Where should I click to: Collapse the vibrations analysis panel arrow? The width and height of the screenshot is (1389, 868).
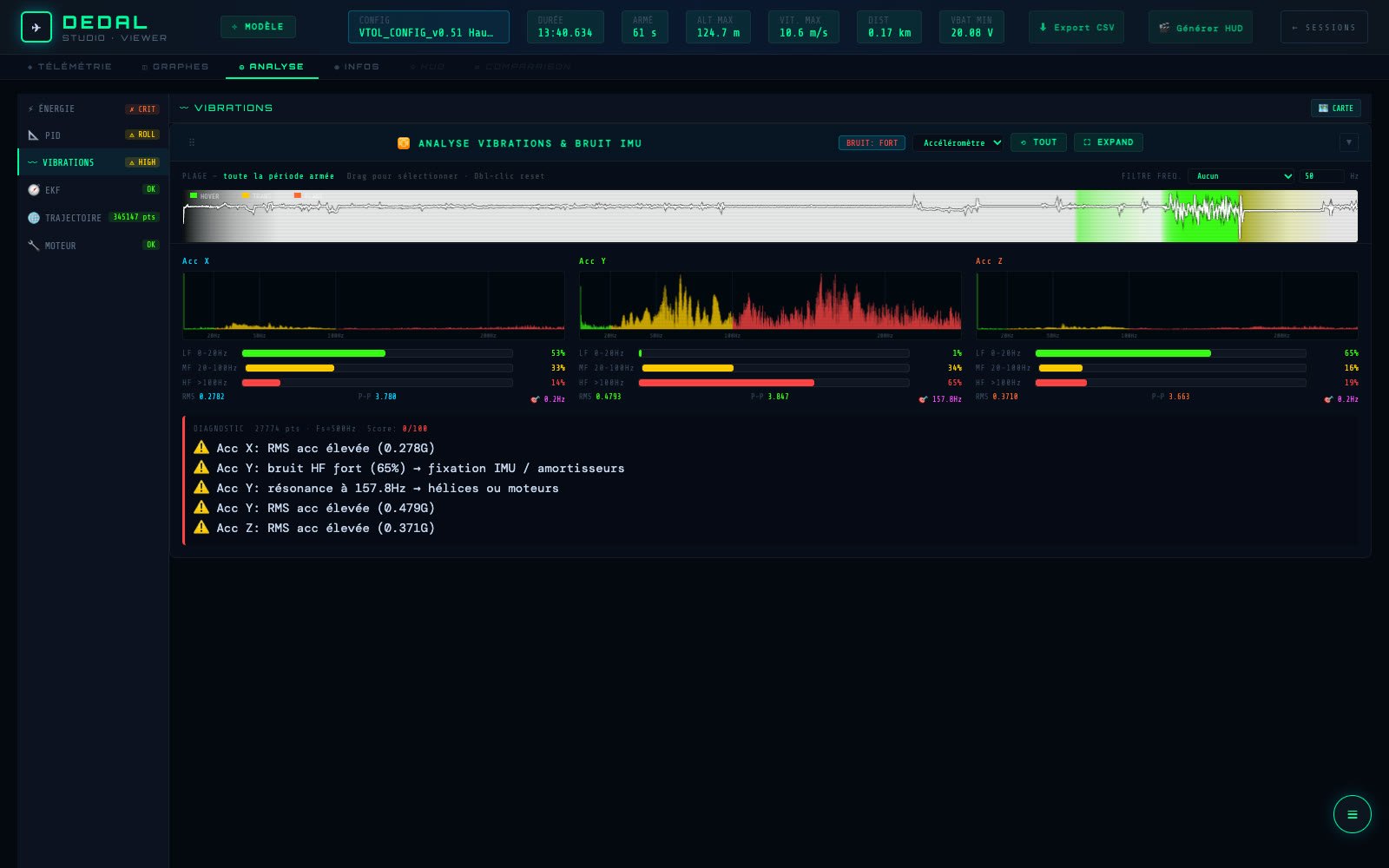coord(1348,142)
